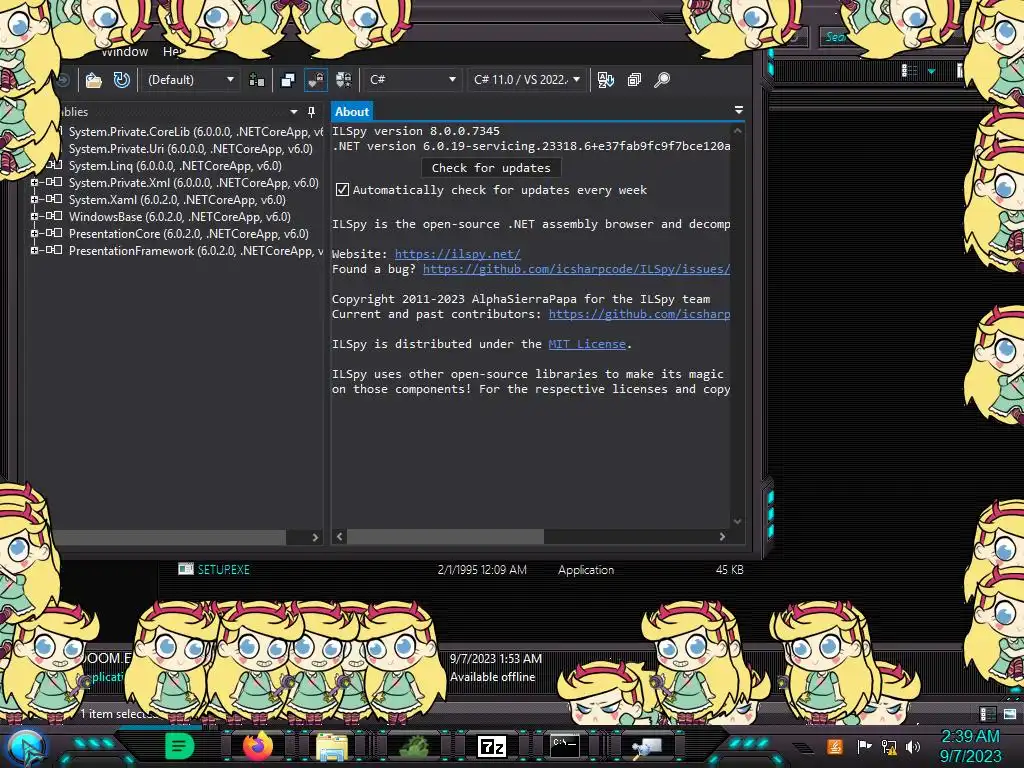This screenshot has height=768, width=1024.
Task: Launch Firefox from the taskbar
Action: click(258, 746)
